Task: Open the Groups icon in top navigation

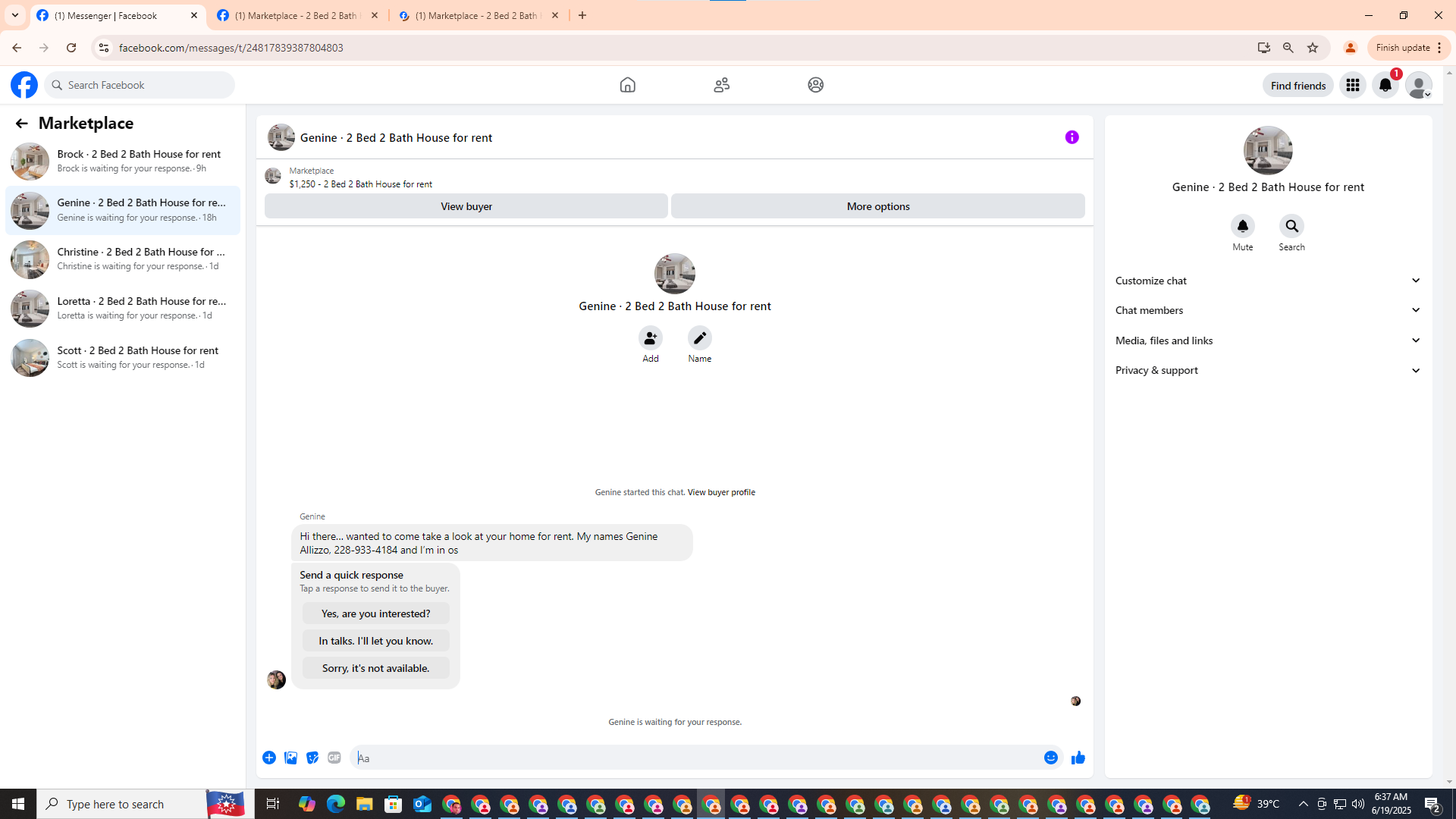Action: click(x=815, y=85)
